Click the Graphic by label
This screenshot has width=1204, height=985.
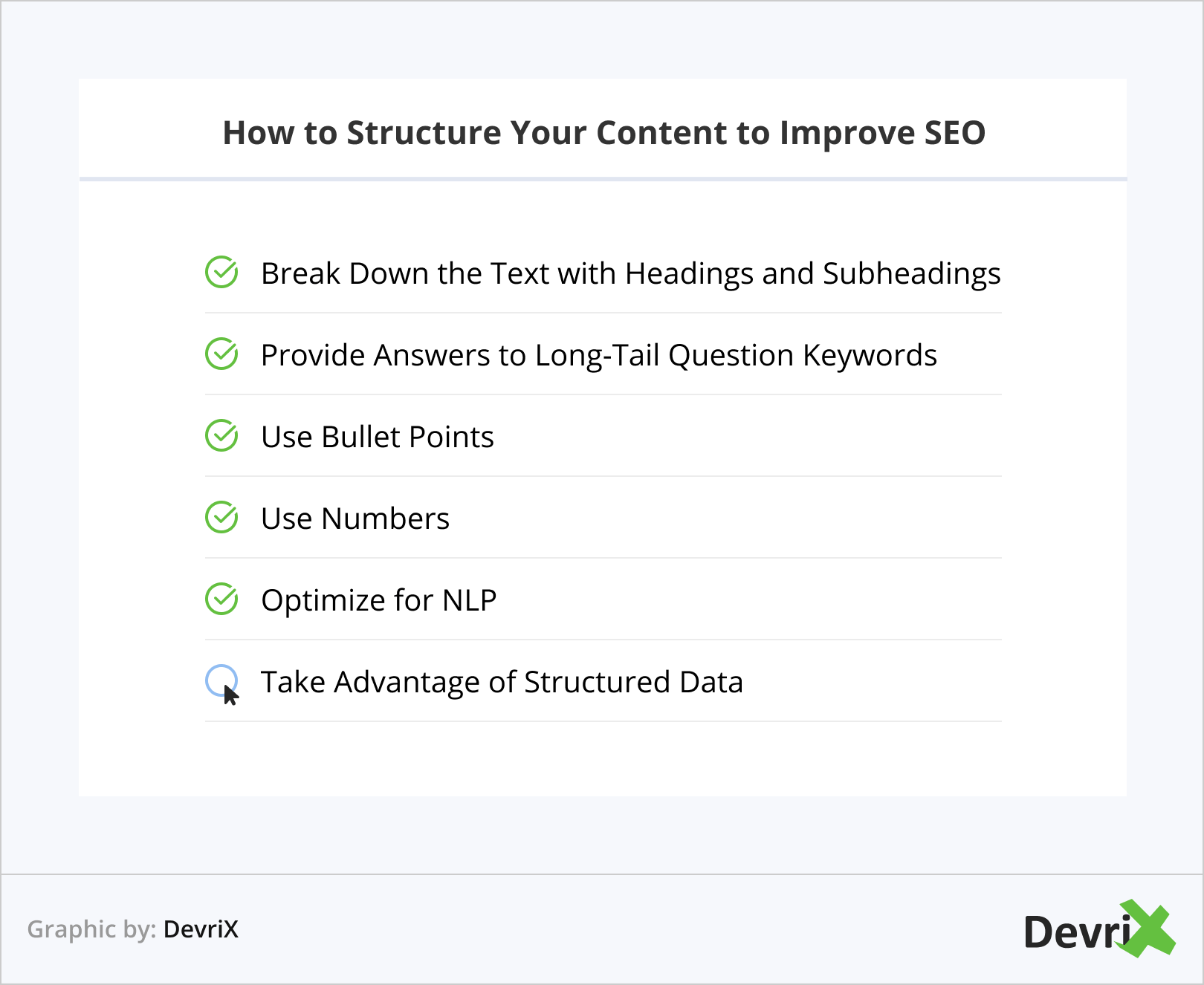[x=91, y=929]
